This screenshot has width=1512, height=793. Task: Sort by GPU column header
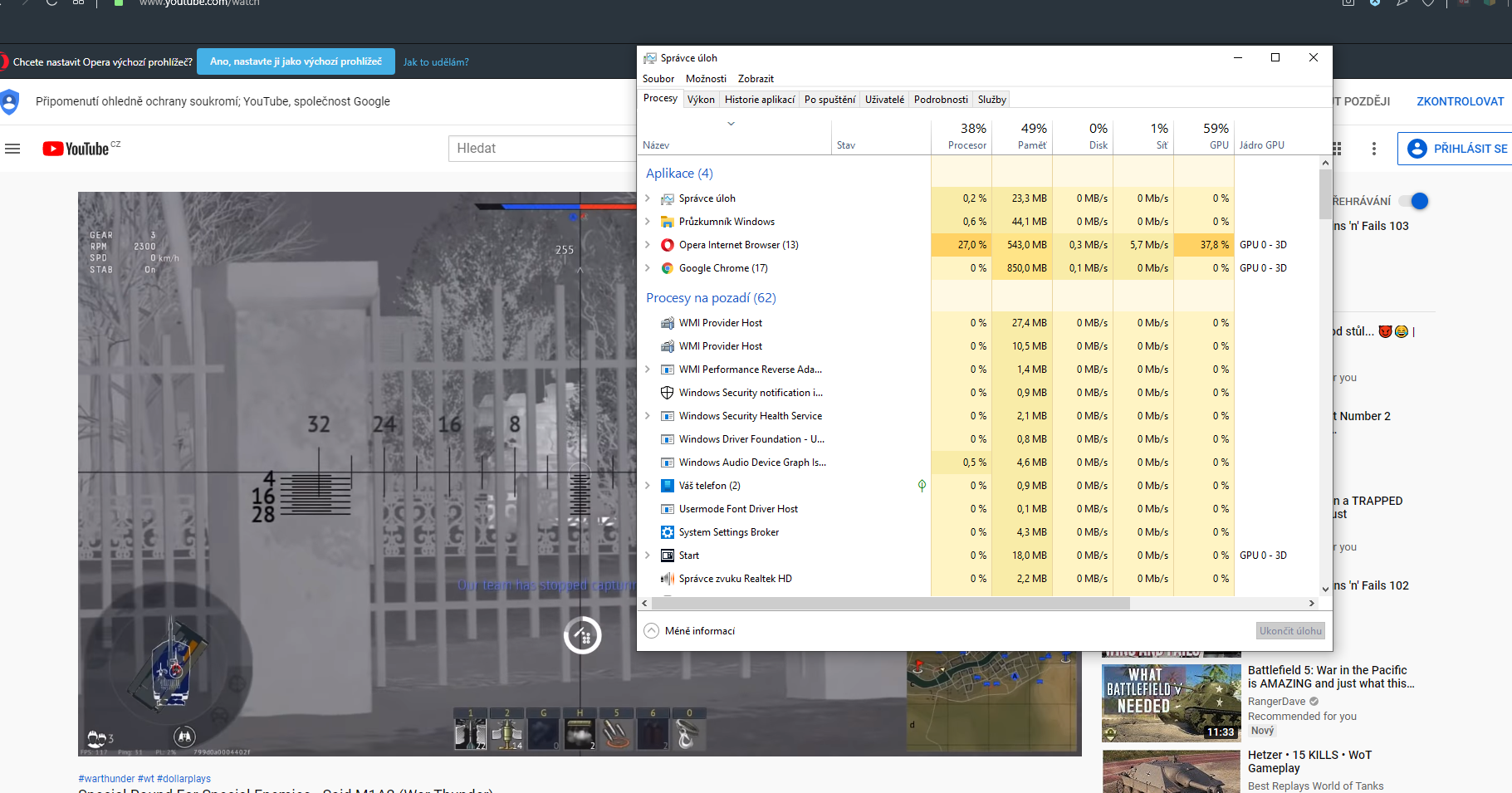point(1205,136)
